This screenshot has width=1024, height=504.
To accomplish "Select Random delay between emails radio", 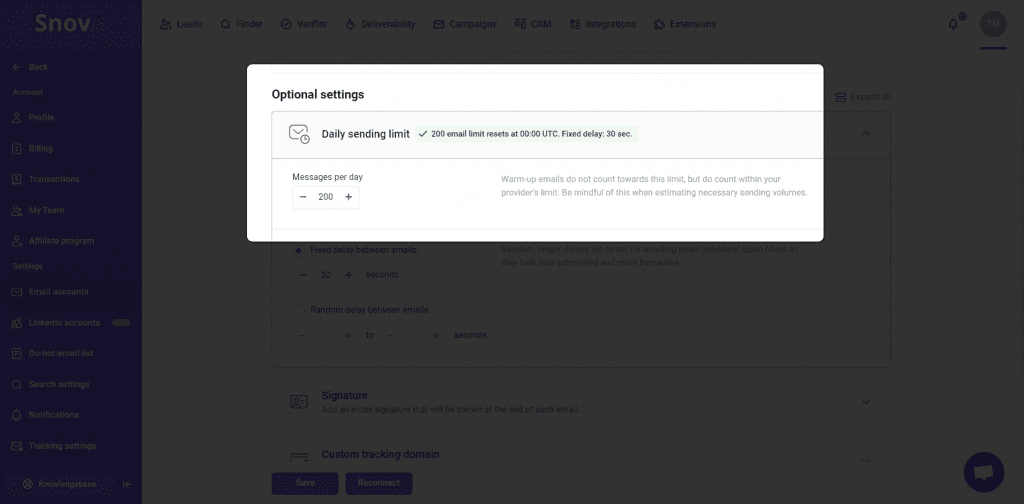I will (299, 310).
